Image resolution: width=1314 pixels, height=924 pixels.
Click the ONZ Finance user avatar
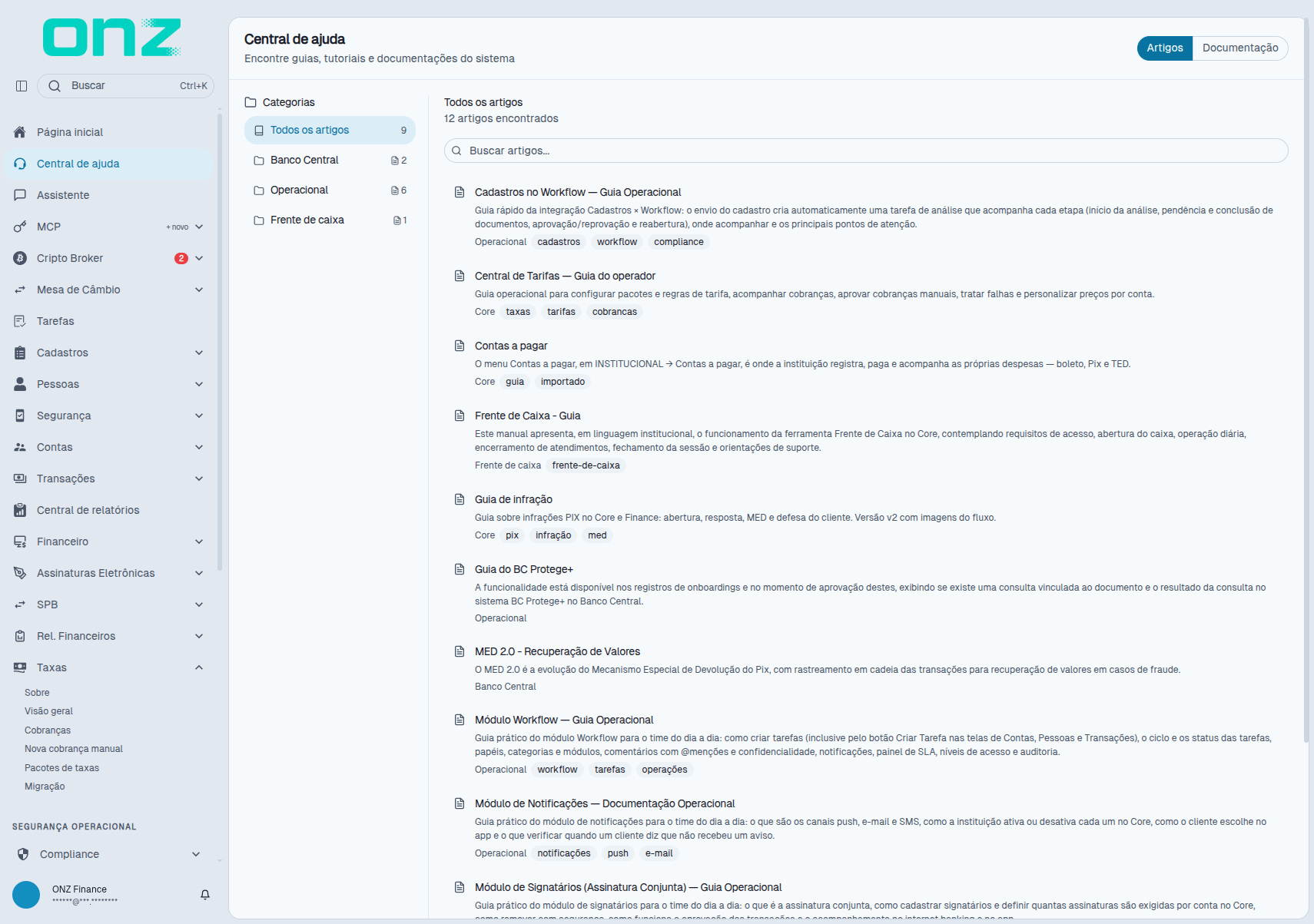coord(26,895)
